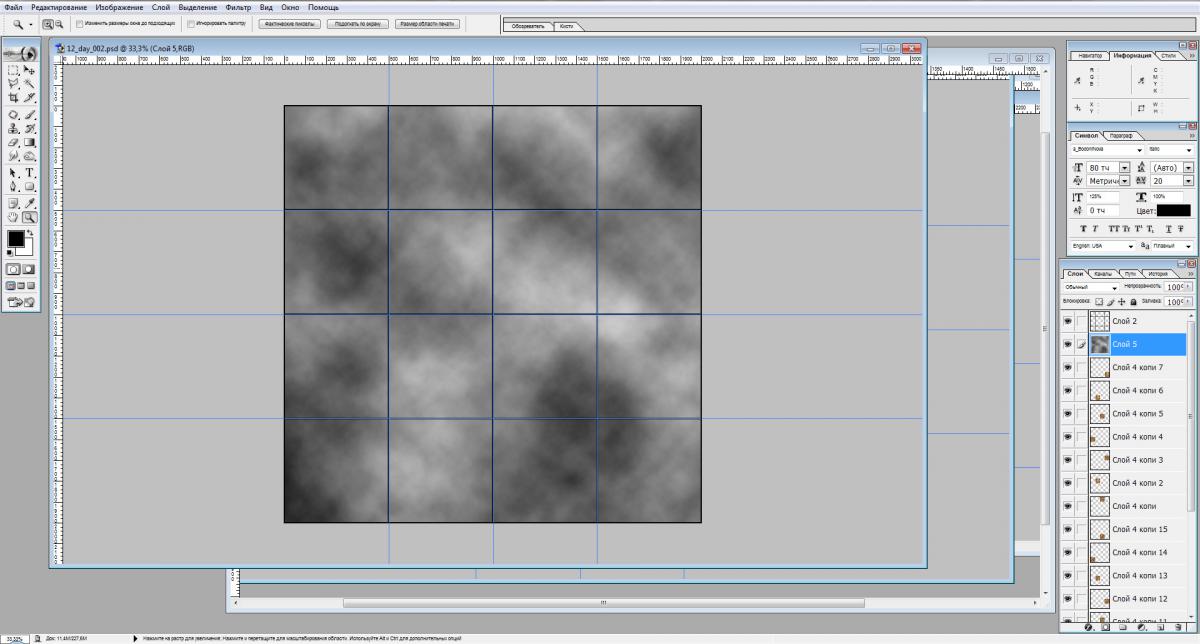Viewport: 1200px width, 644px height.
Task: Hide layer Слой 2 with eye icon
Action: coord(1068,321)
